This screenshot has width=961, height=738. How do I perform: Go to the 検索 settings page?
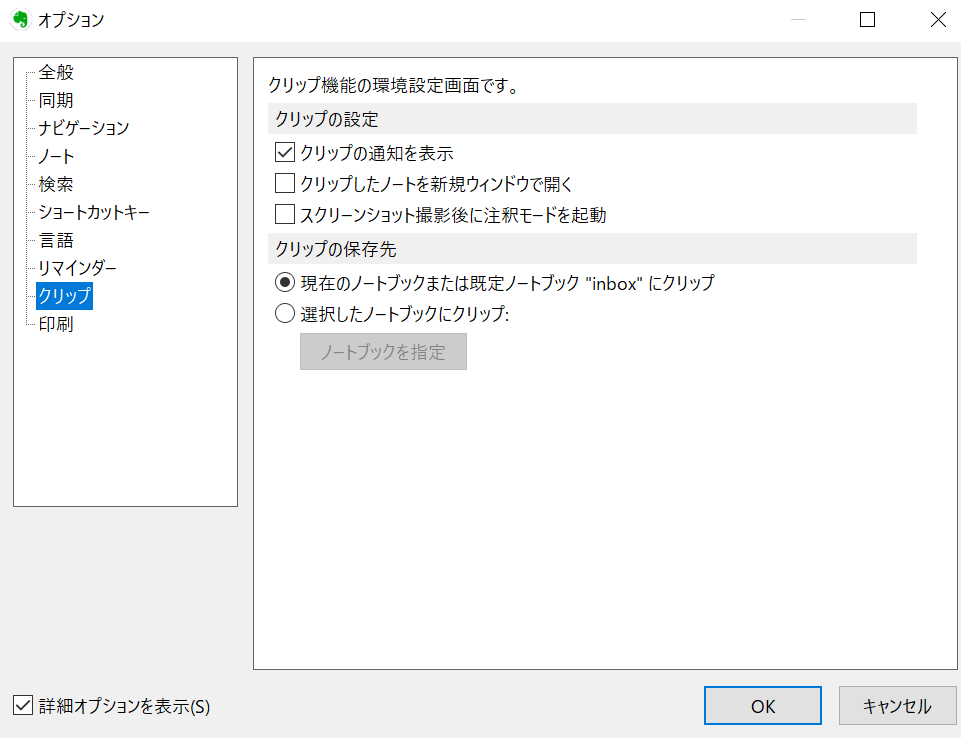click(56, 184)
